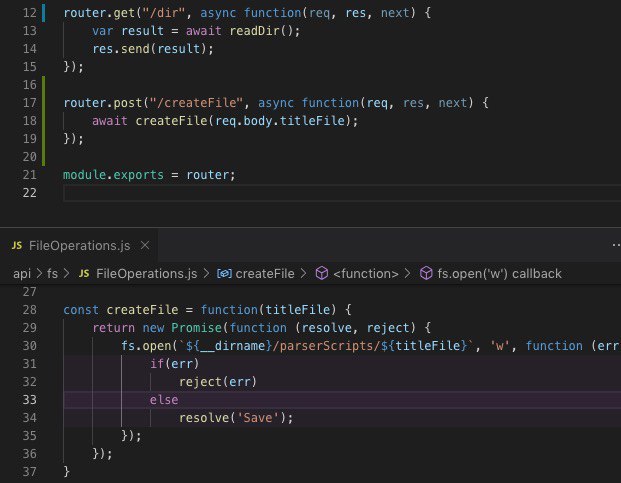Open the editor more actions ellipsis
This screenshot has height=483, width=621.
616,245
